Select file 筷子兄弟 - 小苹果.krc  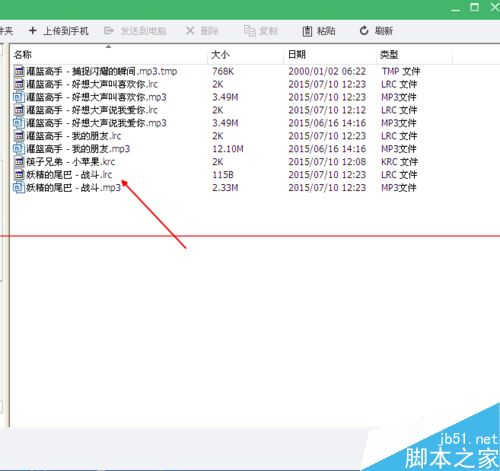[71, 162]
